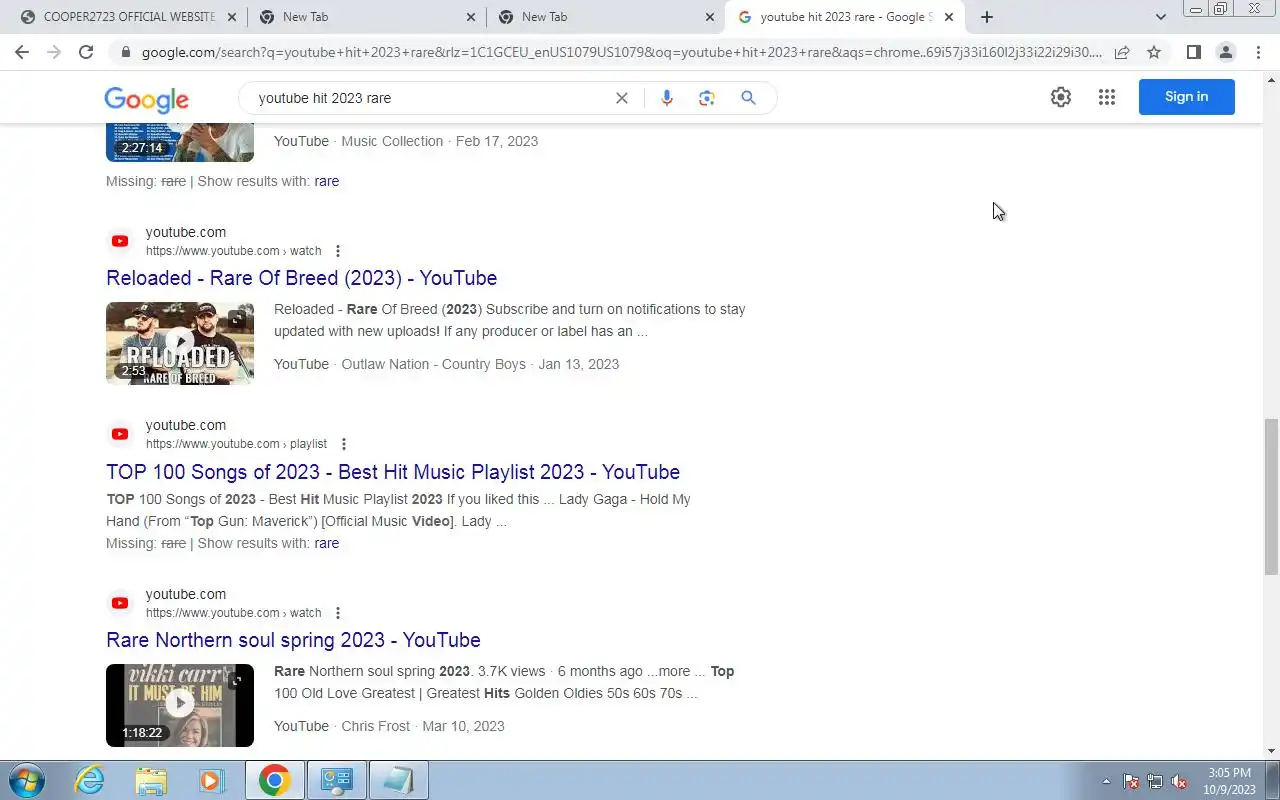Image resolution: width=1280 pixels, height=800 pixels.
Task: Click the forward navigation arrow
Action: tap(54, 52)
